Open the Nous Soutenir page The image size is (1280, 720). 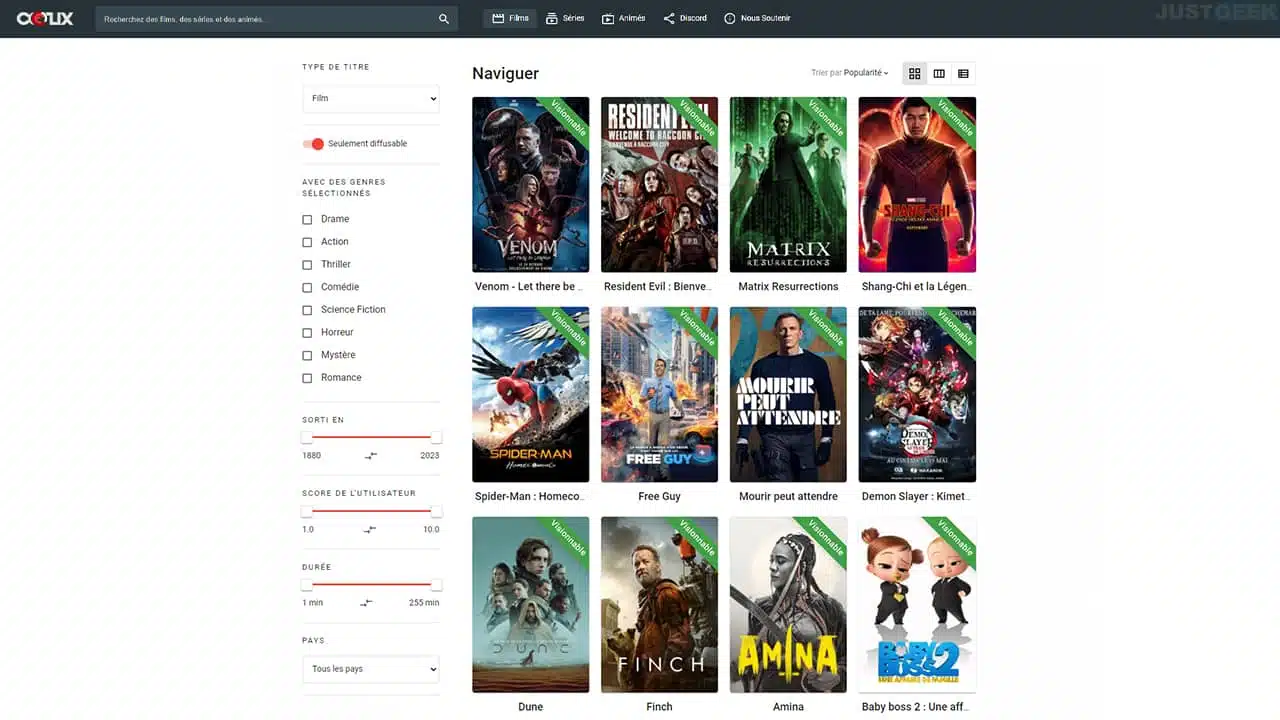point(757,18)
